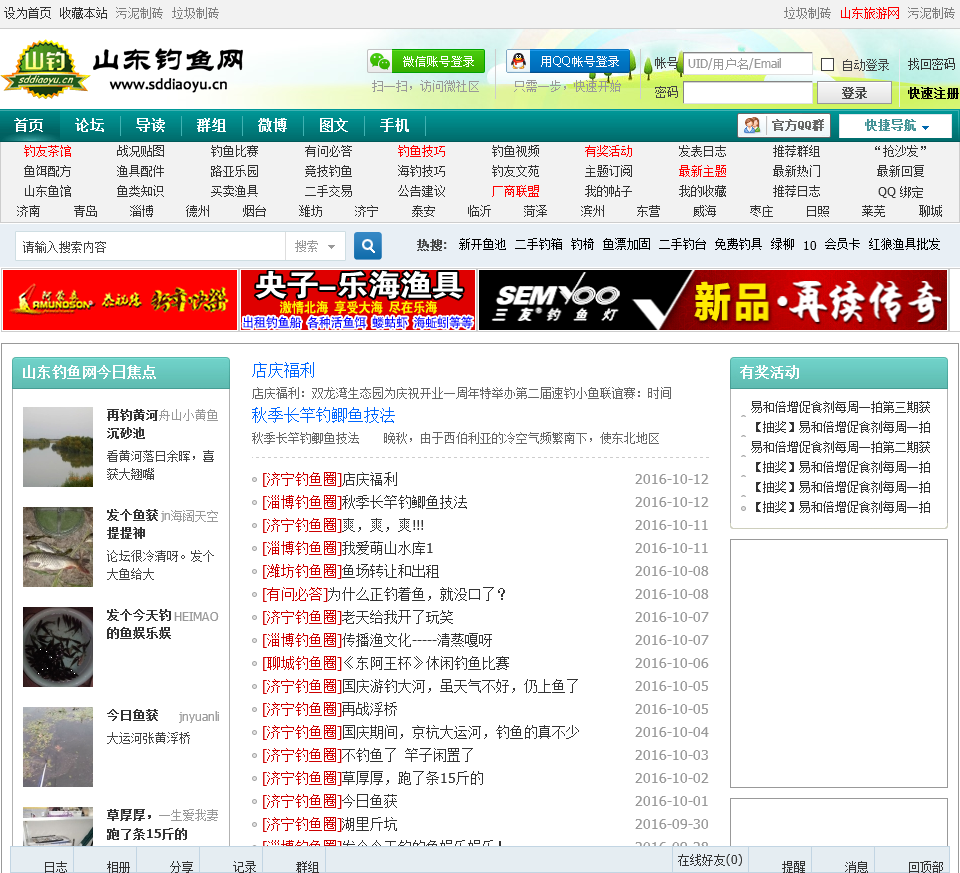Screen dimensions: 960x873
Task: Click the 回顶部 back-to-top button
Action: [925, 866]
